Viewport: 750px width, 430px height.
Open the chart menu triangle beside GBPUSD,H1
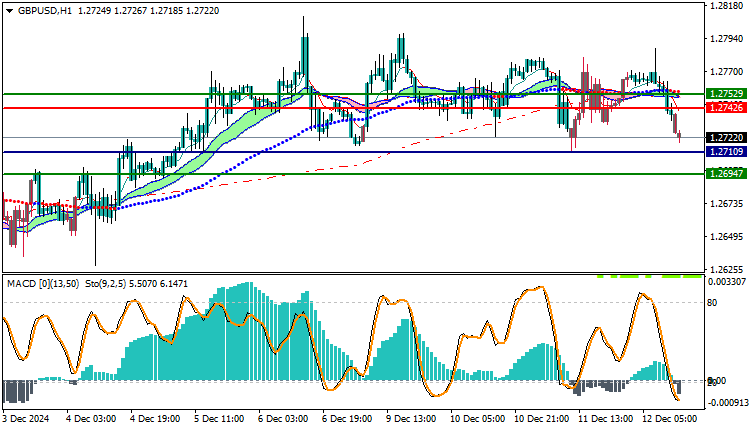pyautogui.click(x=10, y=11)
